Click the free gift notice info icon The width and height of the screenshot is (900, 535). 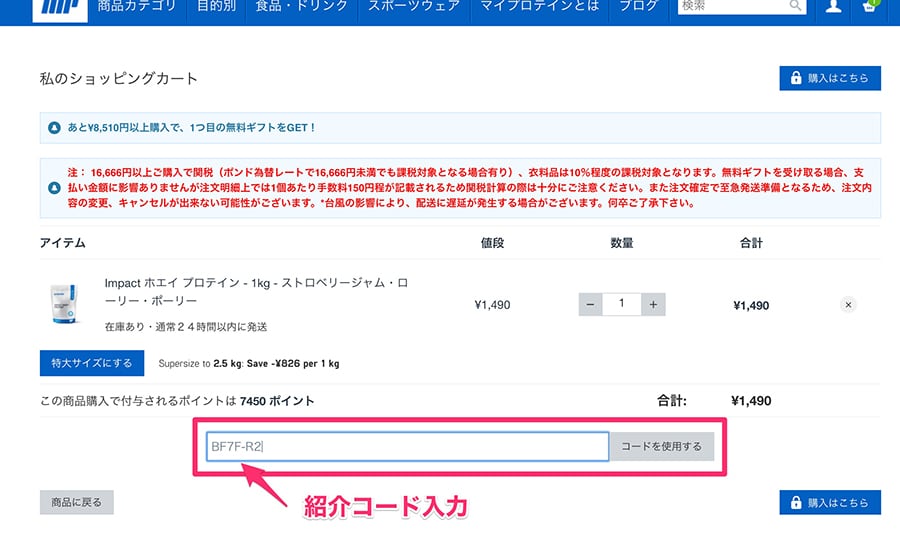(54, 127)
